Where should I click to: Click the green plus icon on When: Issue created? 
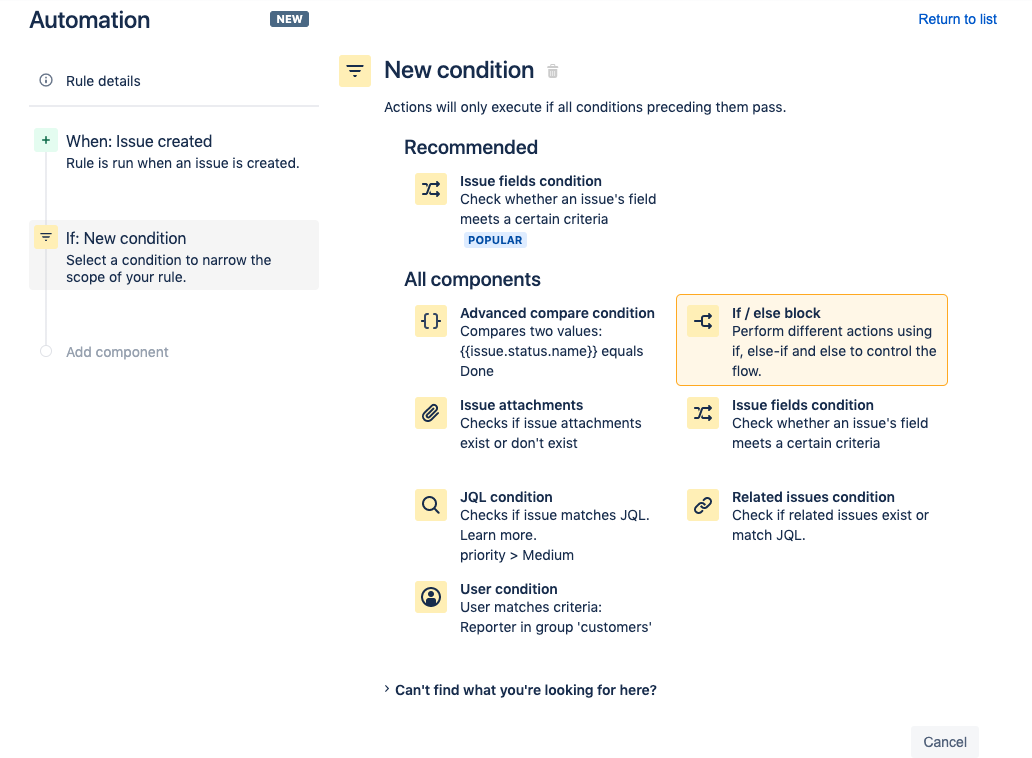(45, 141)
